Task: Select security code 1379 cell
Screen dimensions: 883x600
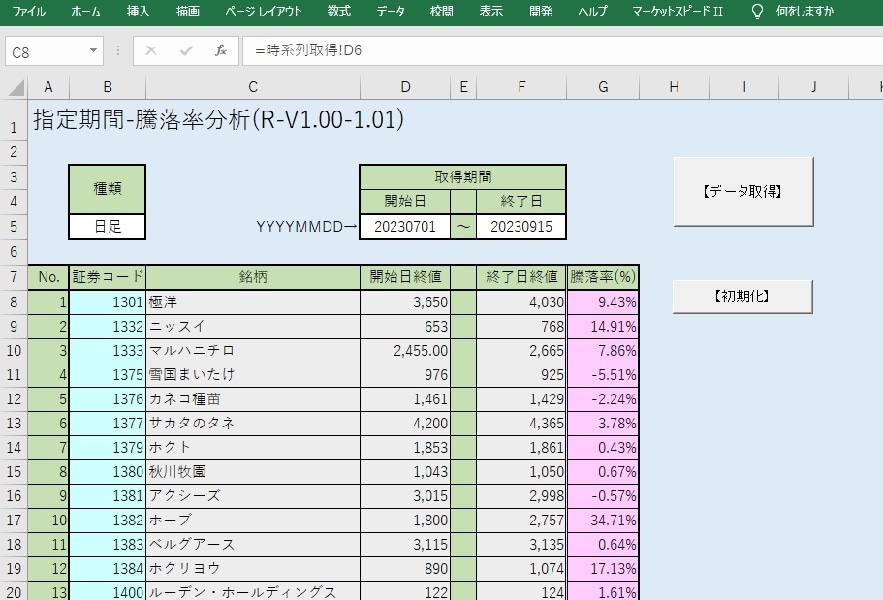Action: [107, 447]
